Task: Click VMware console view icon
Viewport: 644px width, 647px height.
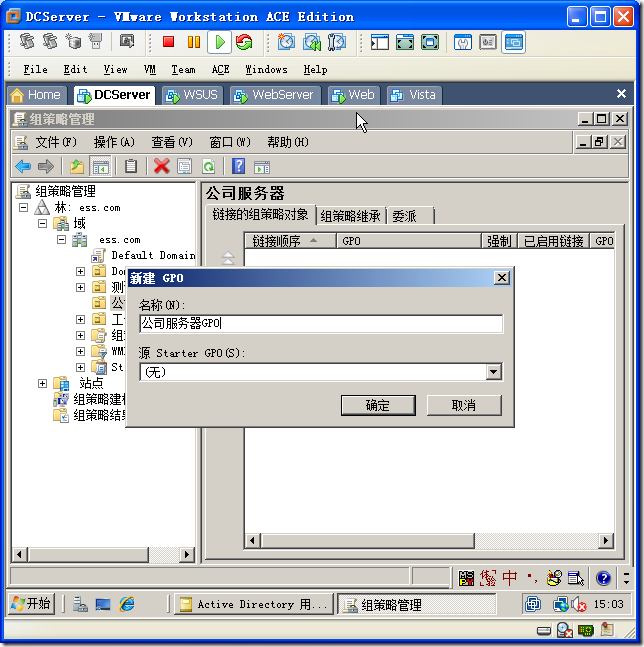Action: pyautogui.click(x=514, y=42)
